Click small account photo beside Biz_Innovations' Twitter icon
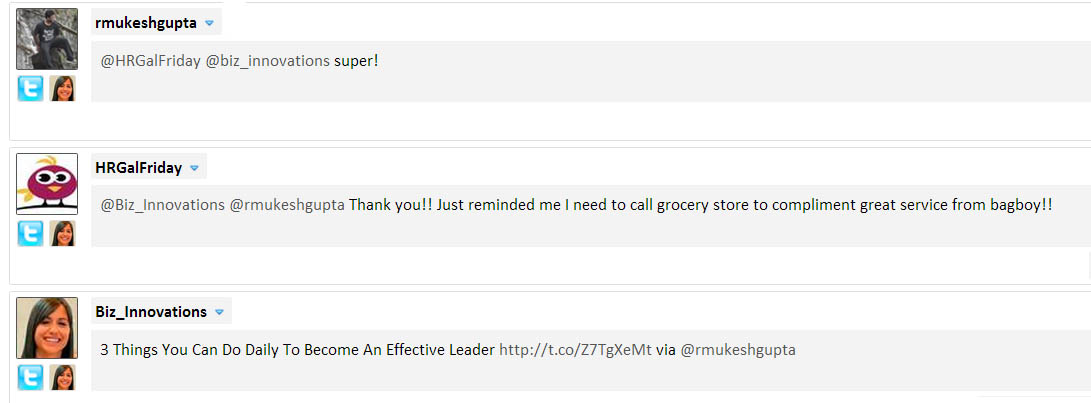Screen dimensions: 1091x403 tap(63, 377)
